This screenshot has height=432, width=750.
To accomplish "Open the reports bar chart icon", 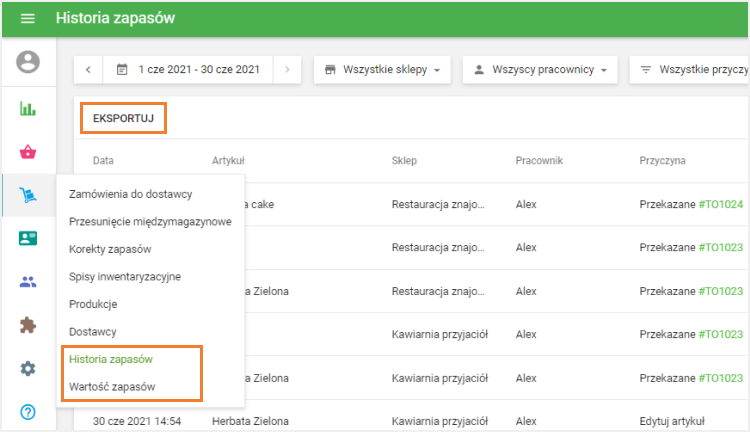I will tap(28, 109).
